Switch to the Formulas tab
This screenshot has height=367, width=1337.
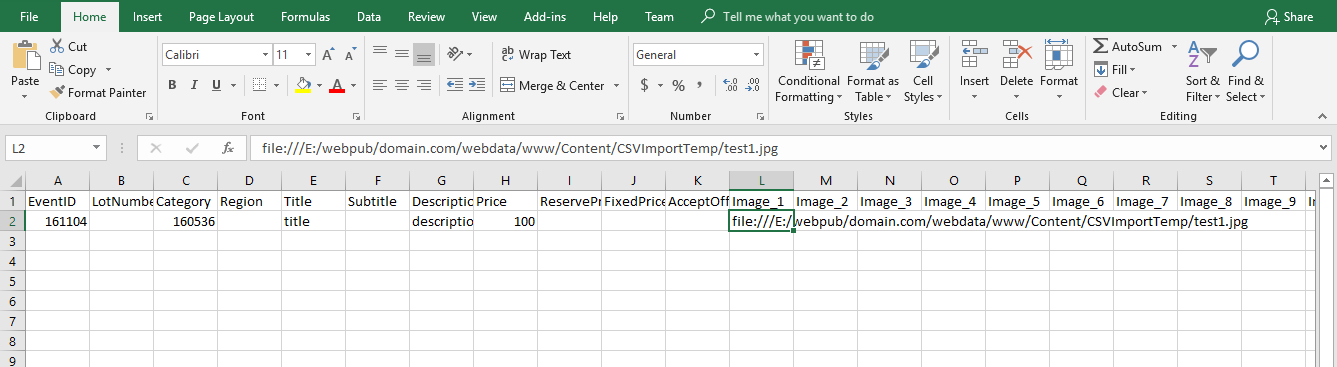pyautogui.click(x=305, y=17)
